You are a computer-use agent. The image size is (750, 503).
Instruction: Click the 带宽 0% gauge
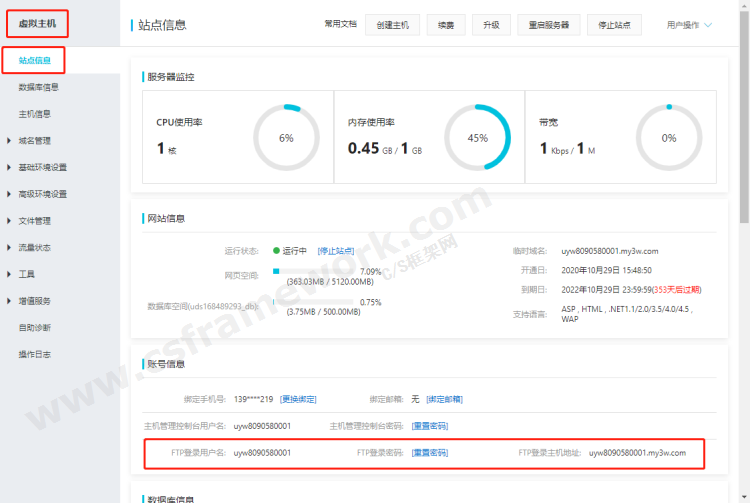tap(669, 138)
